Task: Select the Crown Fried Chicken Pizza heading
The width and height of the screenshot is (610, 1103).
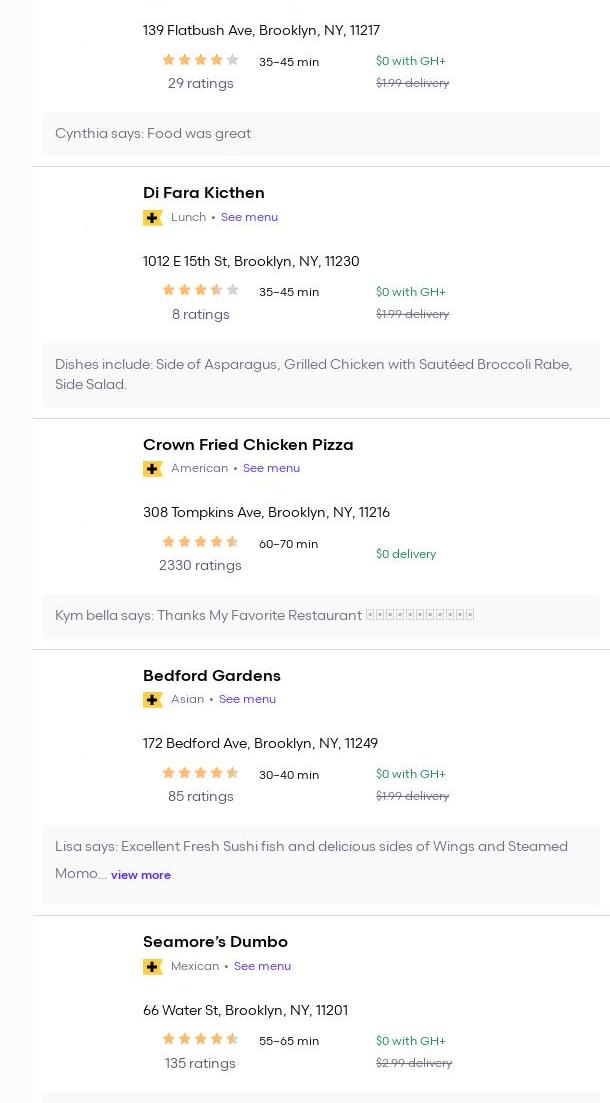Action: click(x=248, y=445)
